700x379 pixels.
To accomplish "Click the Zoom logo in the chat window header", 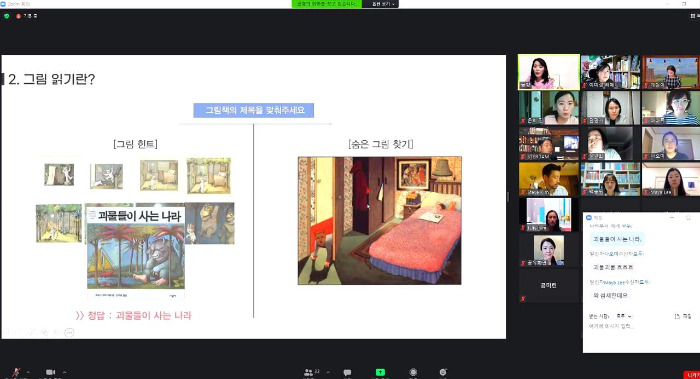I will click(x=589, y=217).
